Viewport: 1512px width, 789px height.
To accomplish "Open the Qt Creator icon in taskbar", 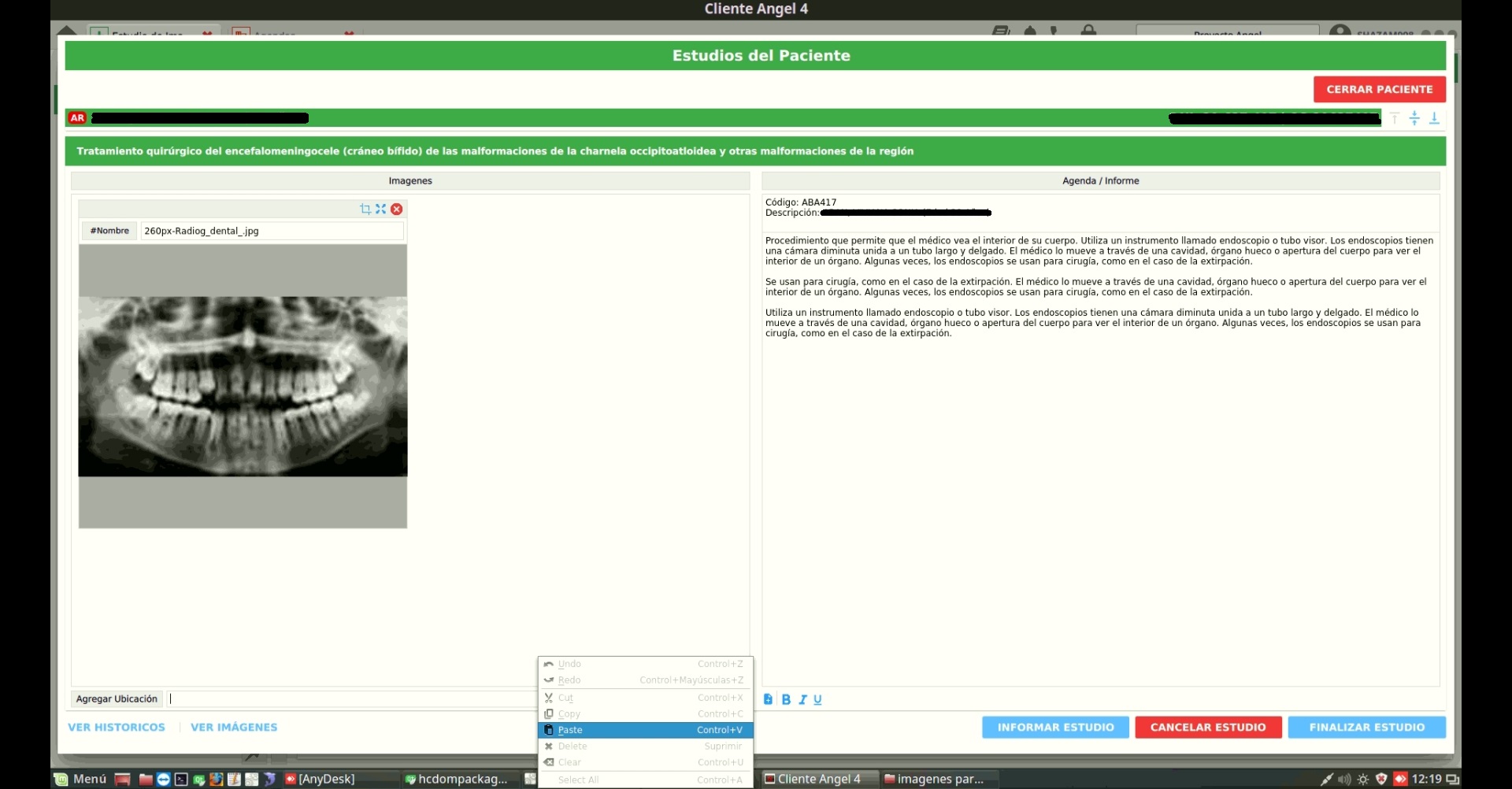I will click(x=199, y=780).
